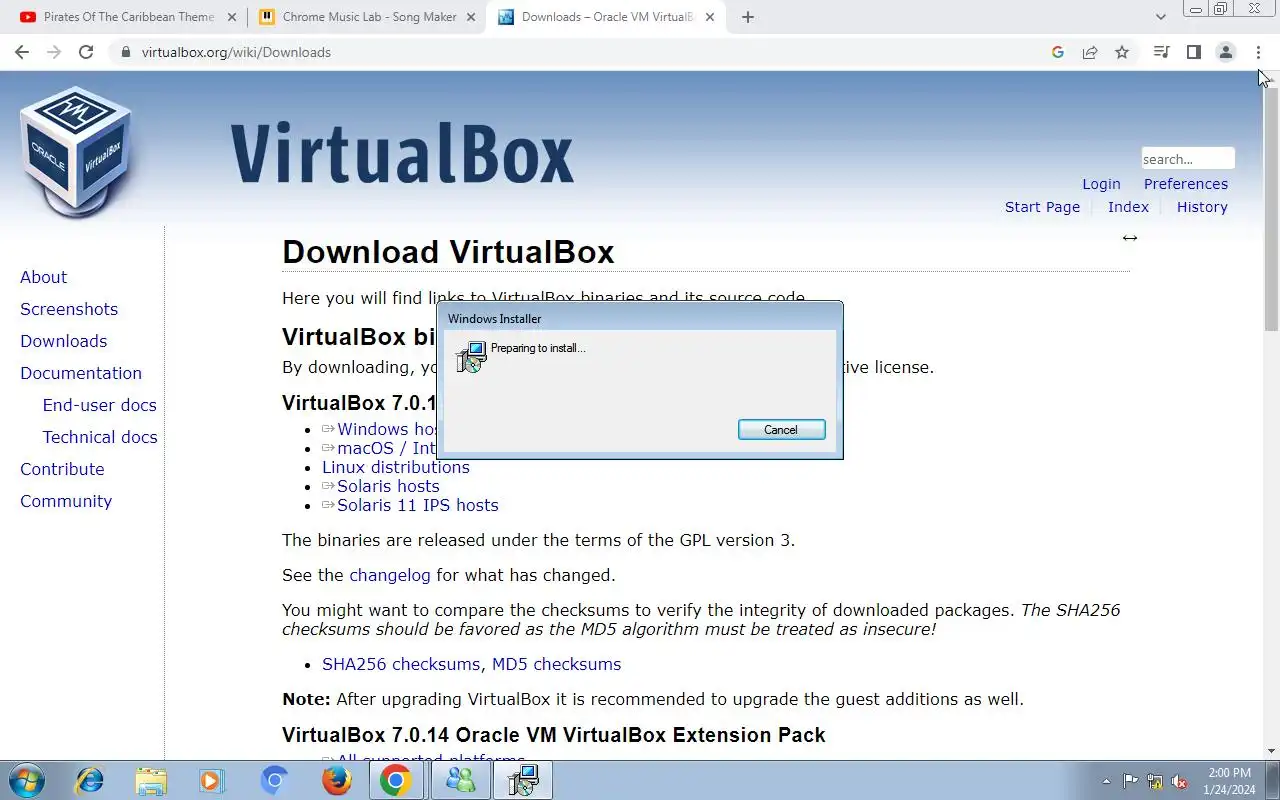The height and width of the screenshot is (800, 1280).
Task: Cancel the Windows Installer dialog
Action: coord(781,429)
